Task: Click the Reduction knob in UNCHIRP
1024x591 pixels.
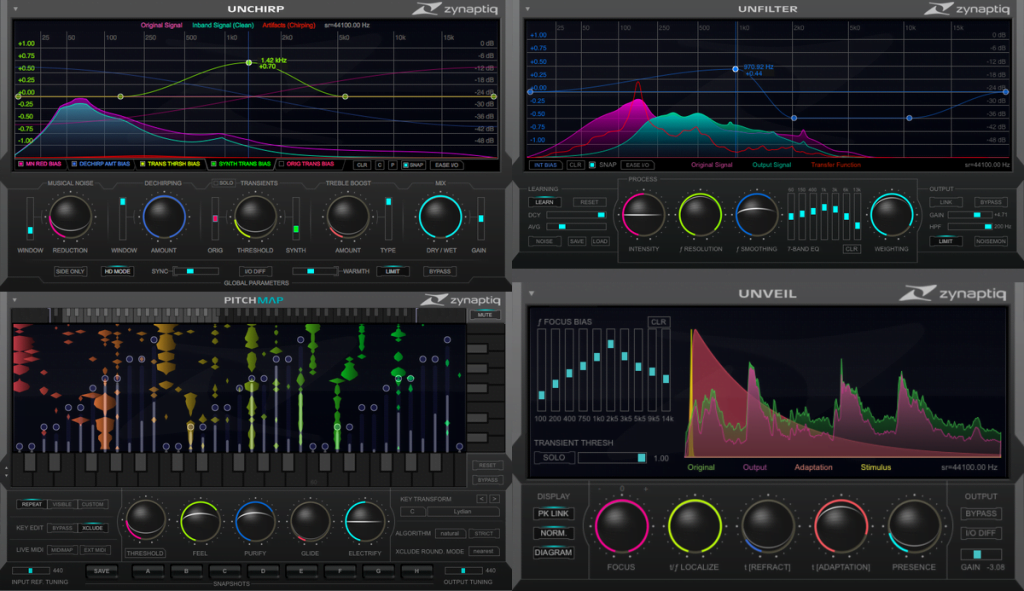Action: click(x=70, y=216)
